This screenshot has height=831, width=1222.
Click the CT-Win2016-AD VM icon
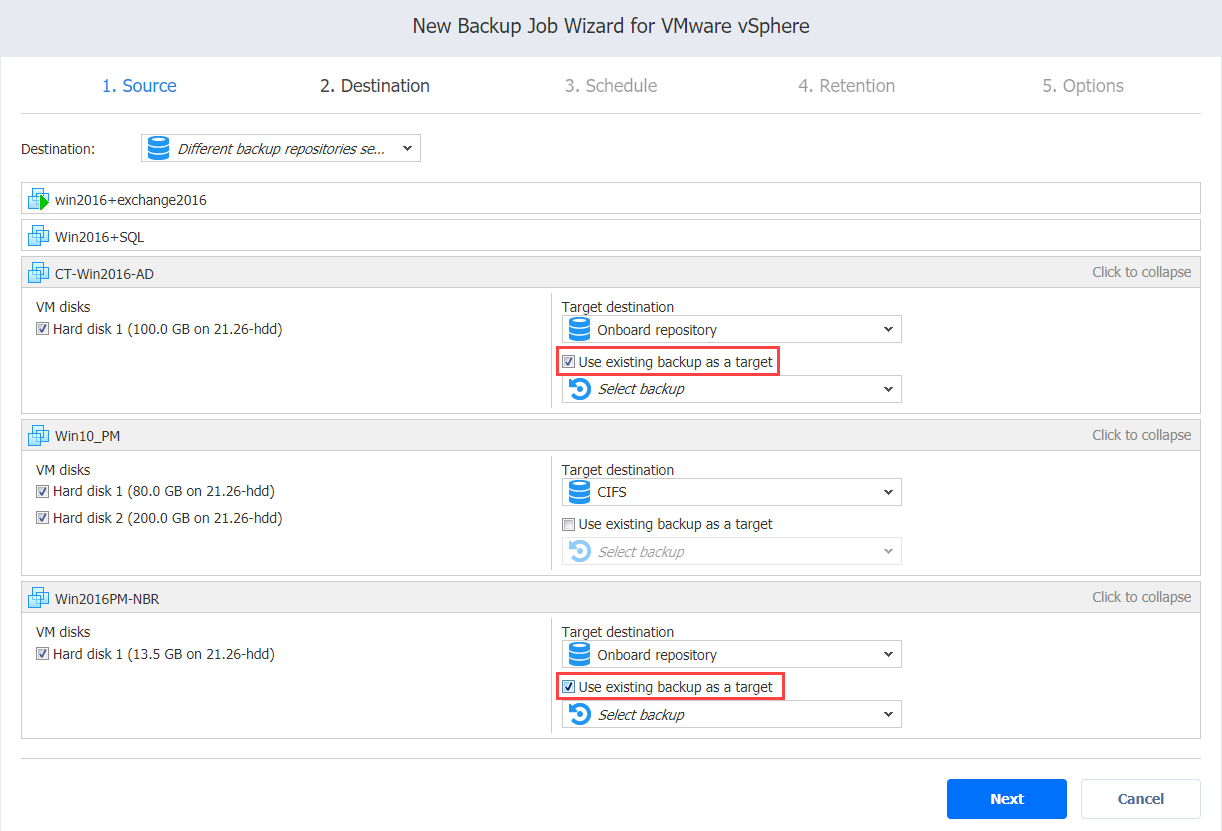[x=38, y=273]
